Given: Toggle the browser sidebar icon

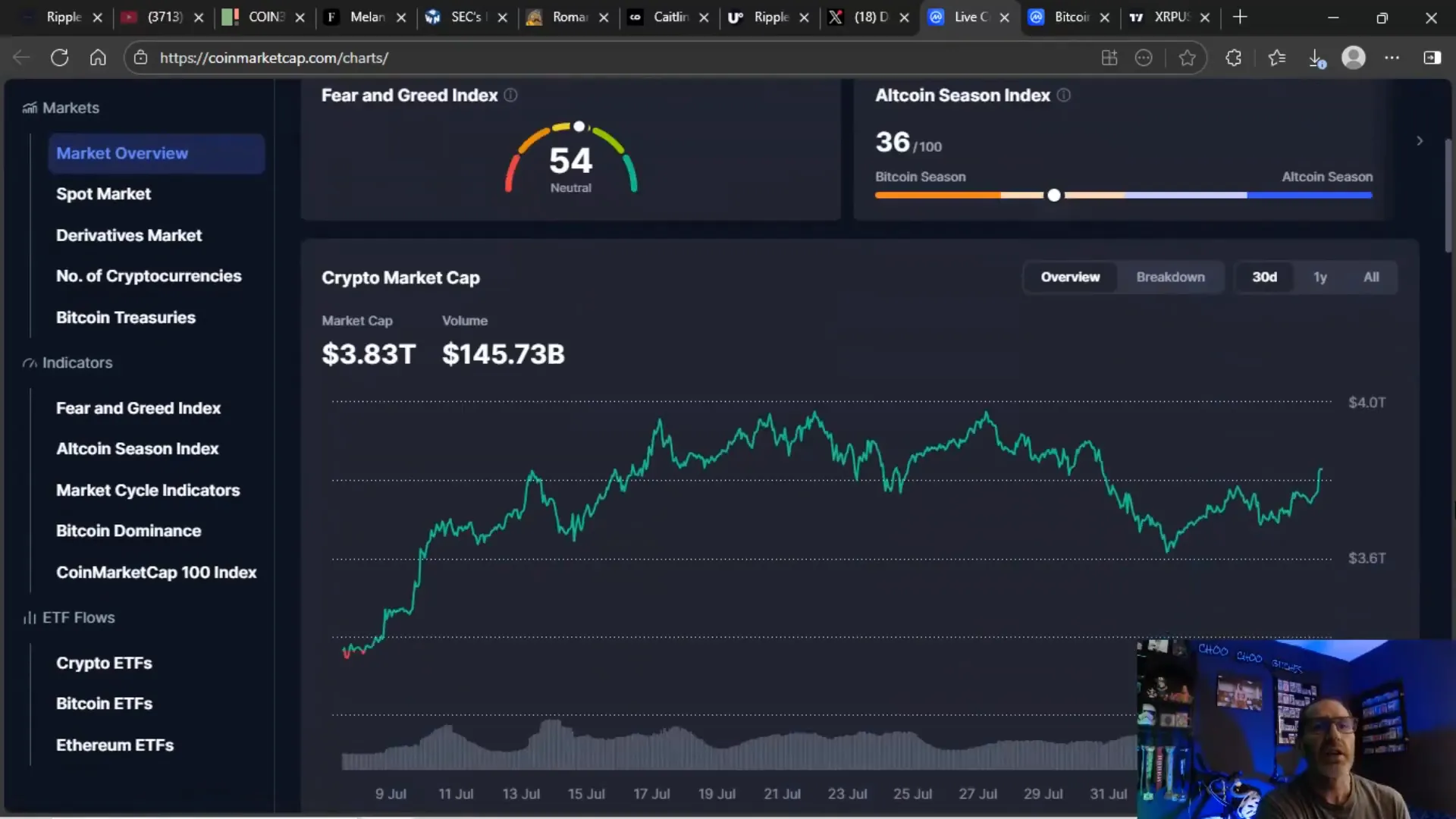Looking at the screenshot, I should pos(1432,58).
